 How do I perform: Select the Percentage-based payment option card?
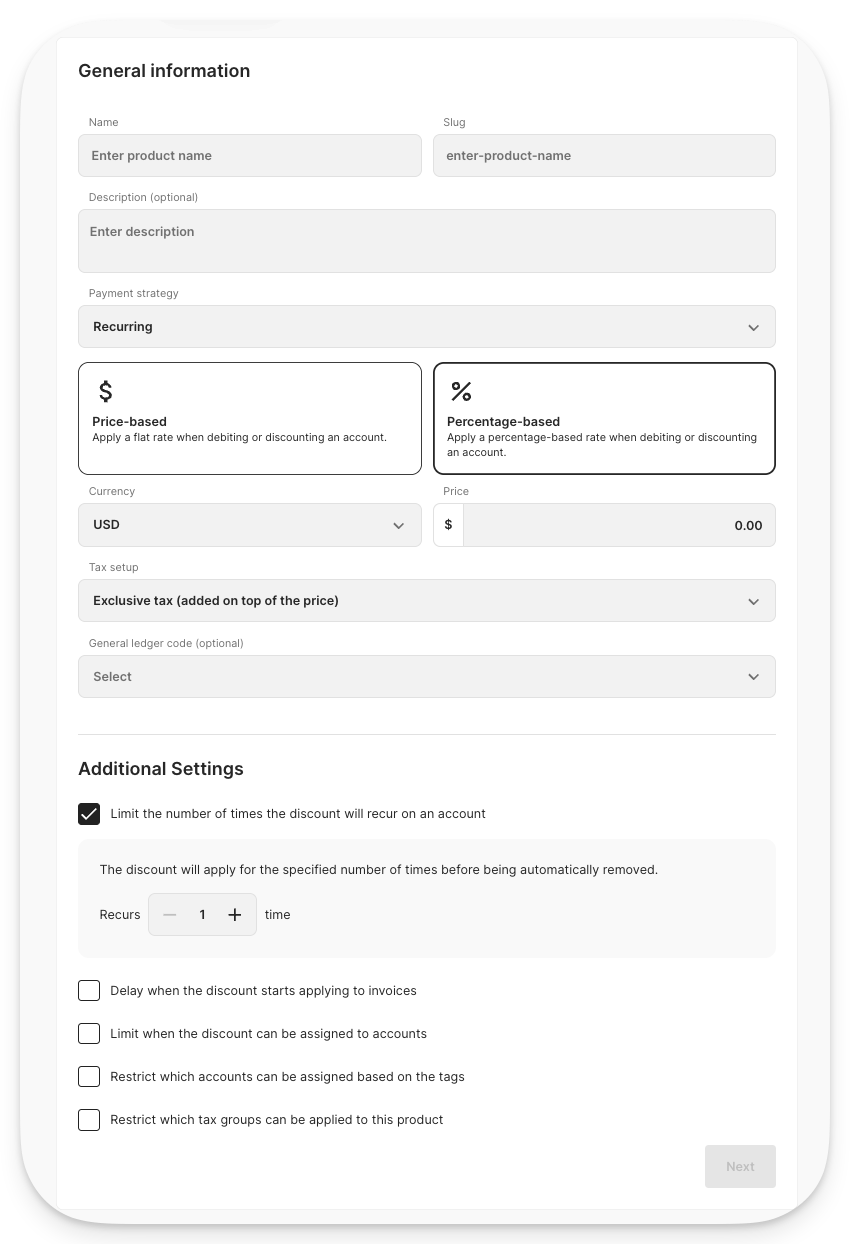point(604,418)
